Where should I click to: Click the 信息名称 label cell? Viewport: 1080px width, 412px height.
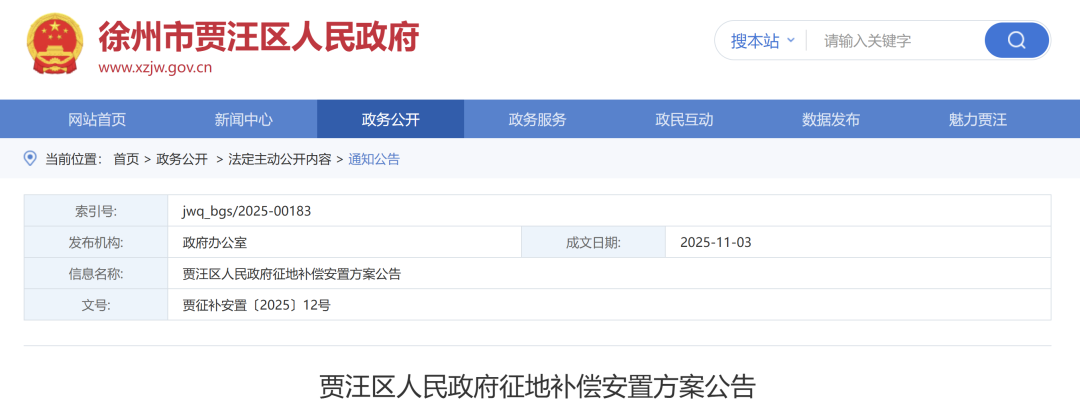point(96,274)
